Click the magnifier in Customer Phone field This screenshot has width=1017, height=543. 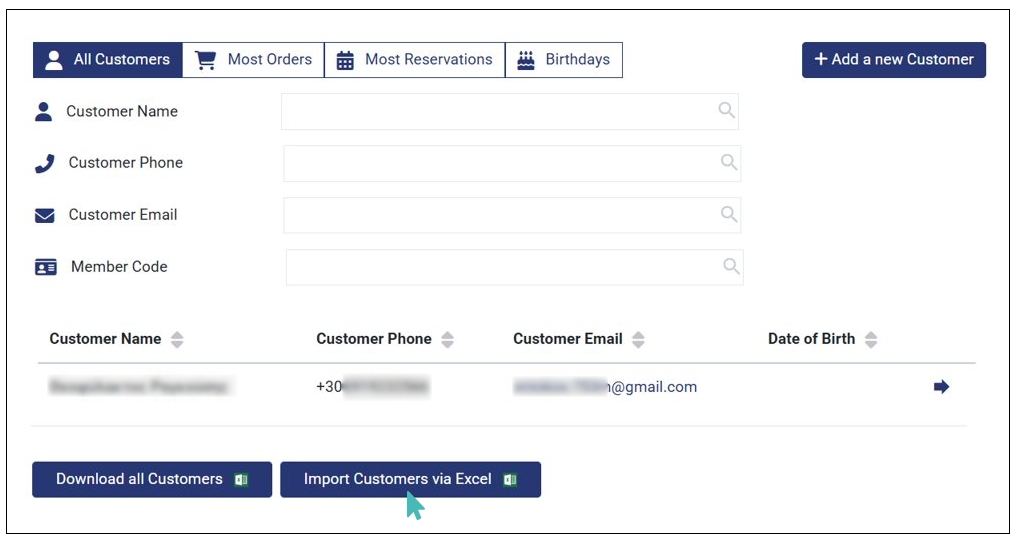coord(729,162)
